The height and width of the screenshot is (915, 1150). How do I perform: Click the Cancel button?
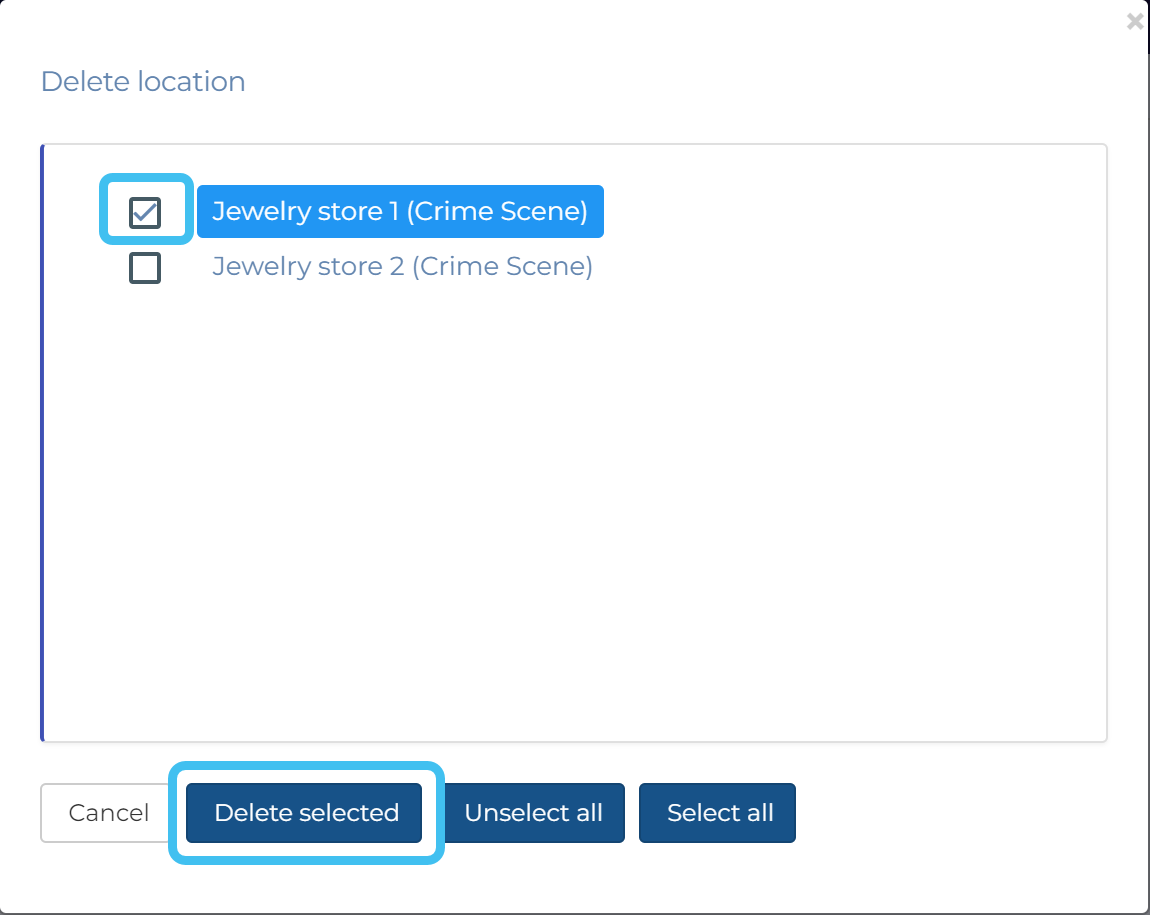(109, 813)
